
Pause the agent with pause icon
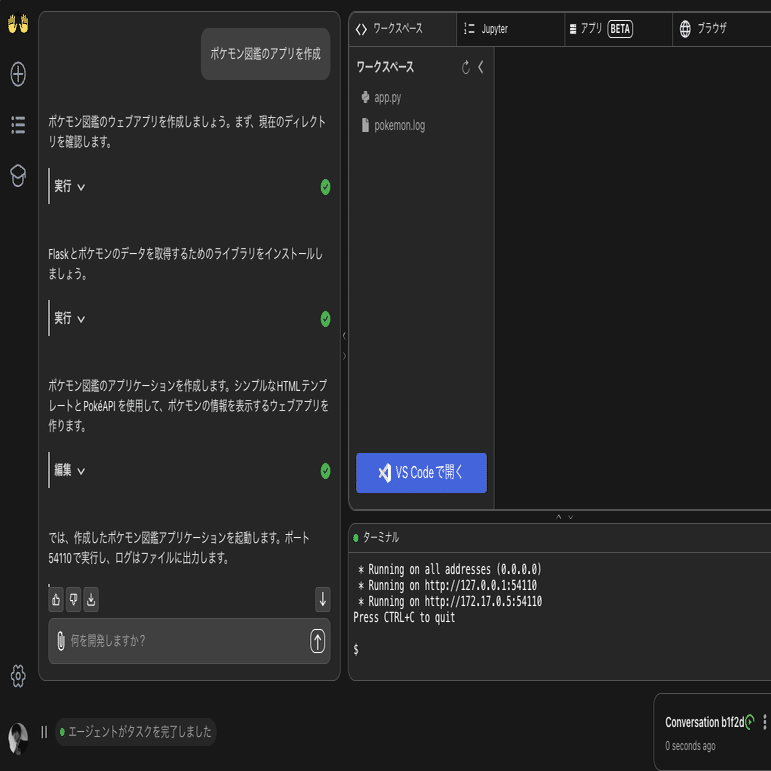[x=44, y=732]
